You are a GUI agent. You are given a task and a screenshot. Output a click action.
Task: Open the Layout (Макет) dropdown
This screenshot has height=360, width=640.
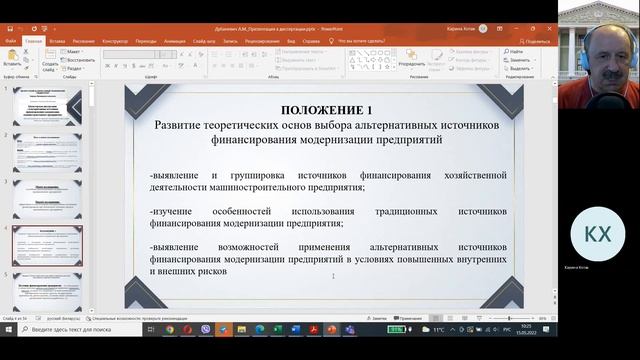pyautogui.click(x=72, y=51)
